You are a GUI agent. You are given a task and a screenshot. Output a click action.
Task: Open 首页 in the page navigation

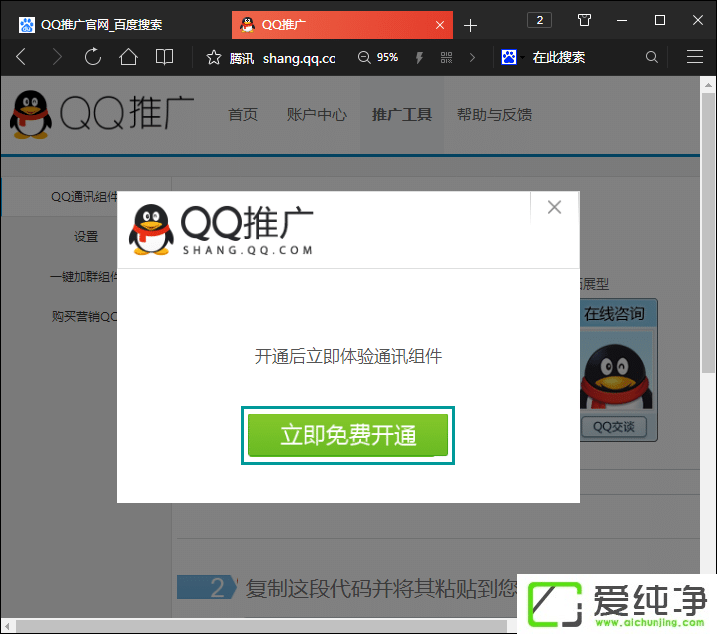coord(243,115)
